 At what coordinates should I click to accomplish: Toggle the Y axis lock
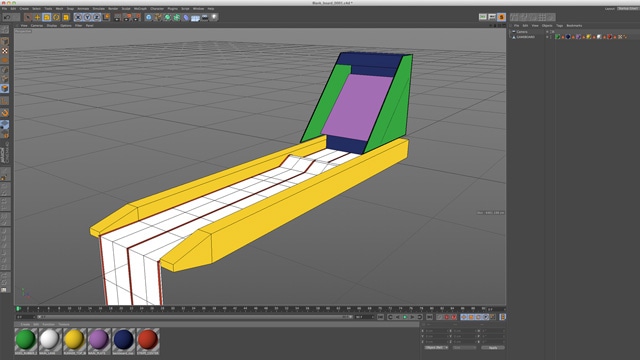click(x=87, y=17)
